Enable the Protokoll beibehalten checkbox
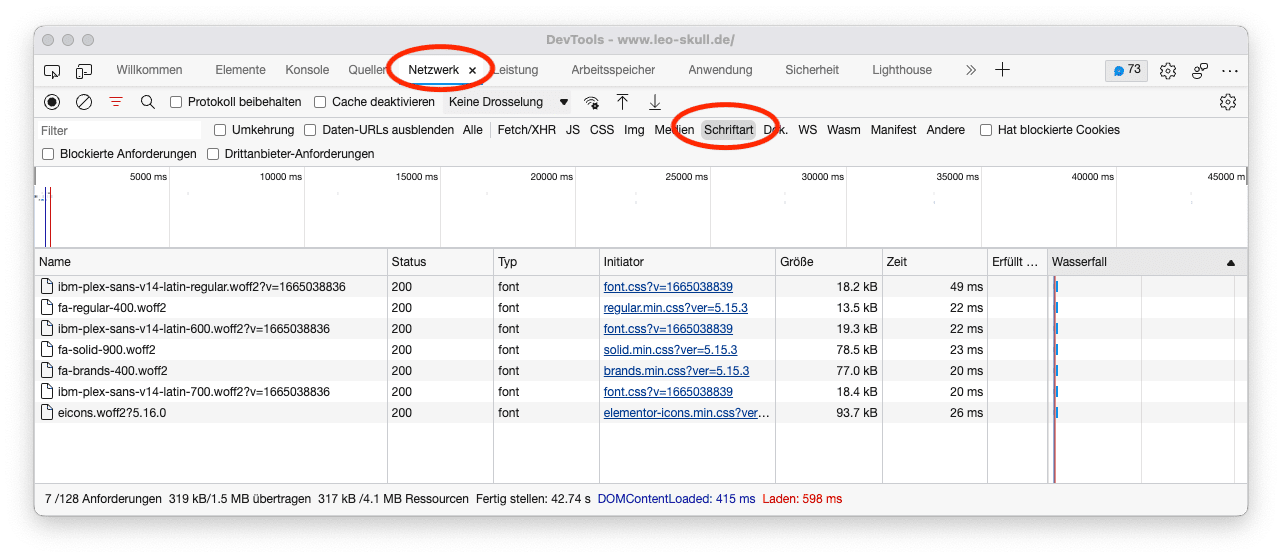This screenshot has width=1282, height=558. point(176,102)
